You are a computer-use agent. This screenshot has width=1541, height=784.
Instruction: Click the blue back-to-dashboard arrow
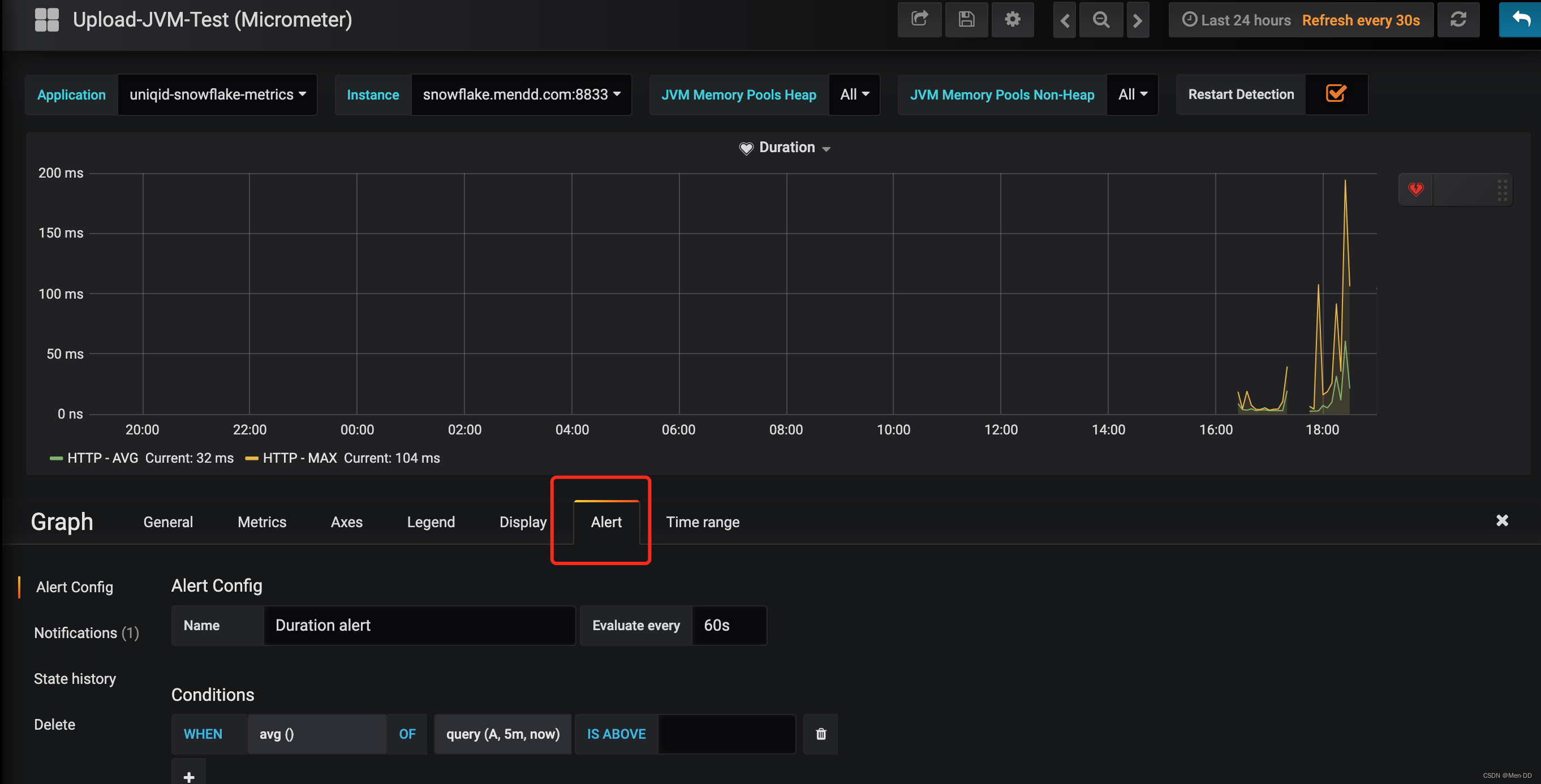click(x=1520, y=20)
